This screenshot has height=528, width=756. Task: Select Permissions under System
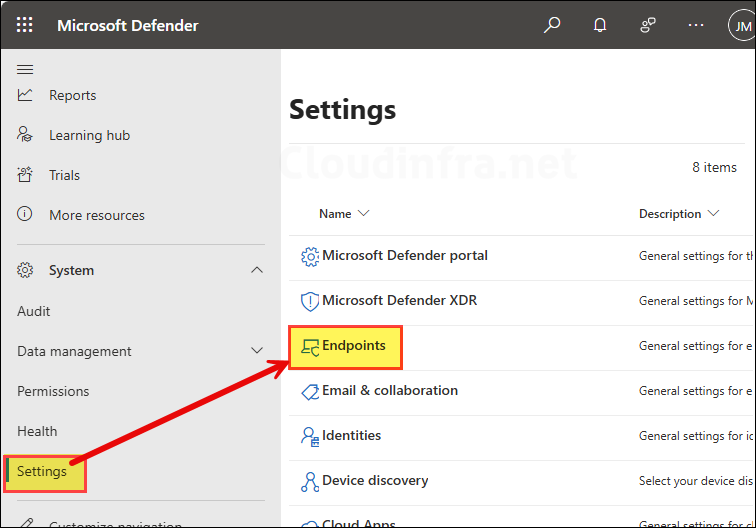click(x=53, y=391)
